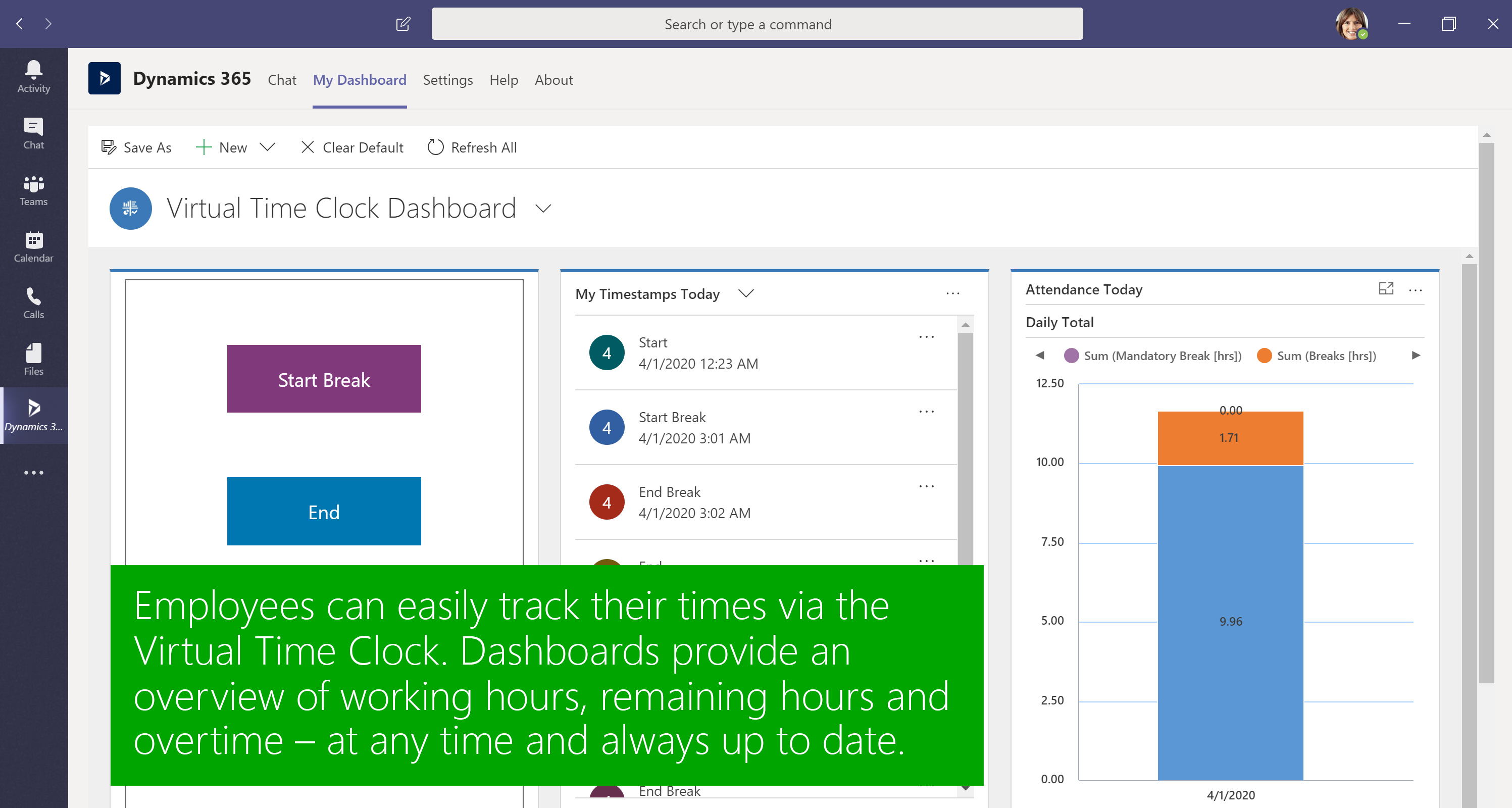Switch to the About tab
This screenshot has height=808, width=1512.
pos(553,80)
